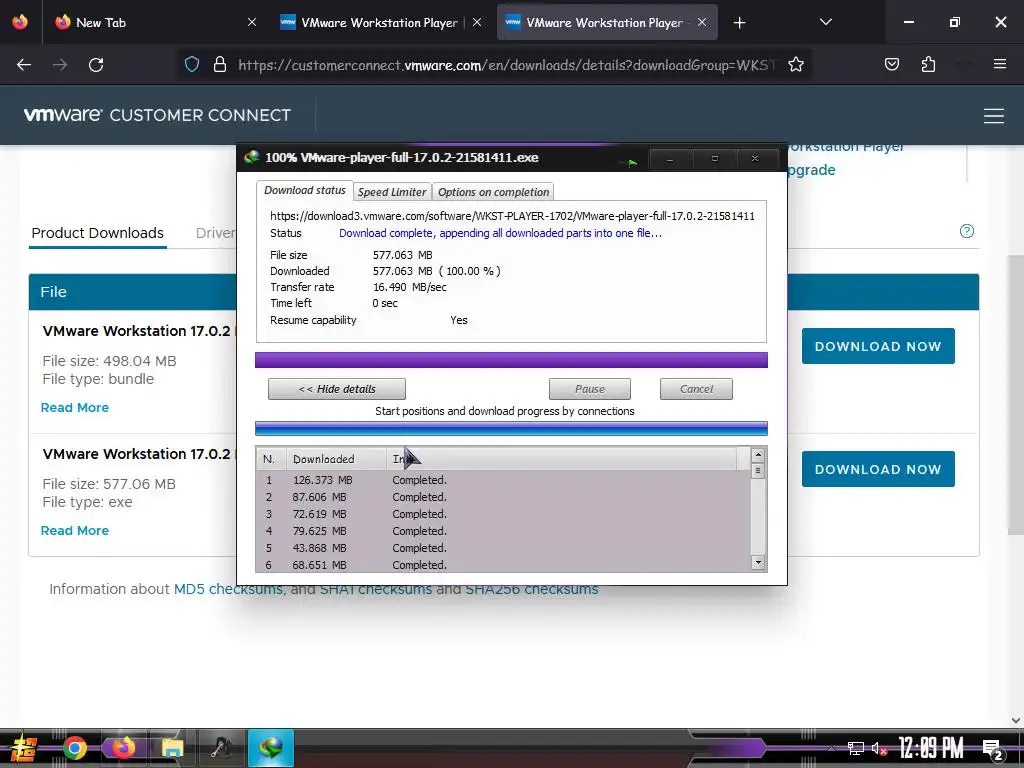Screen dimensions: 1024x768
Task: Switch to the Speed Limiter tab
Action: [x=392, y=192]
